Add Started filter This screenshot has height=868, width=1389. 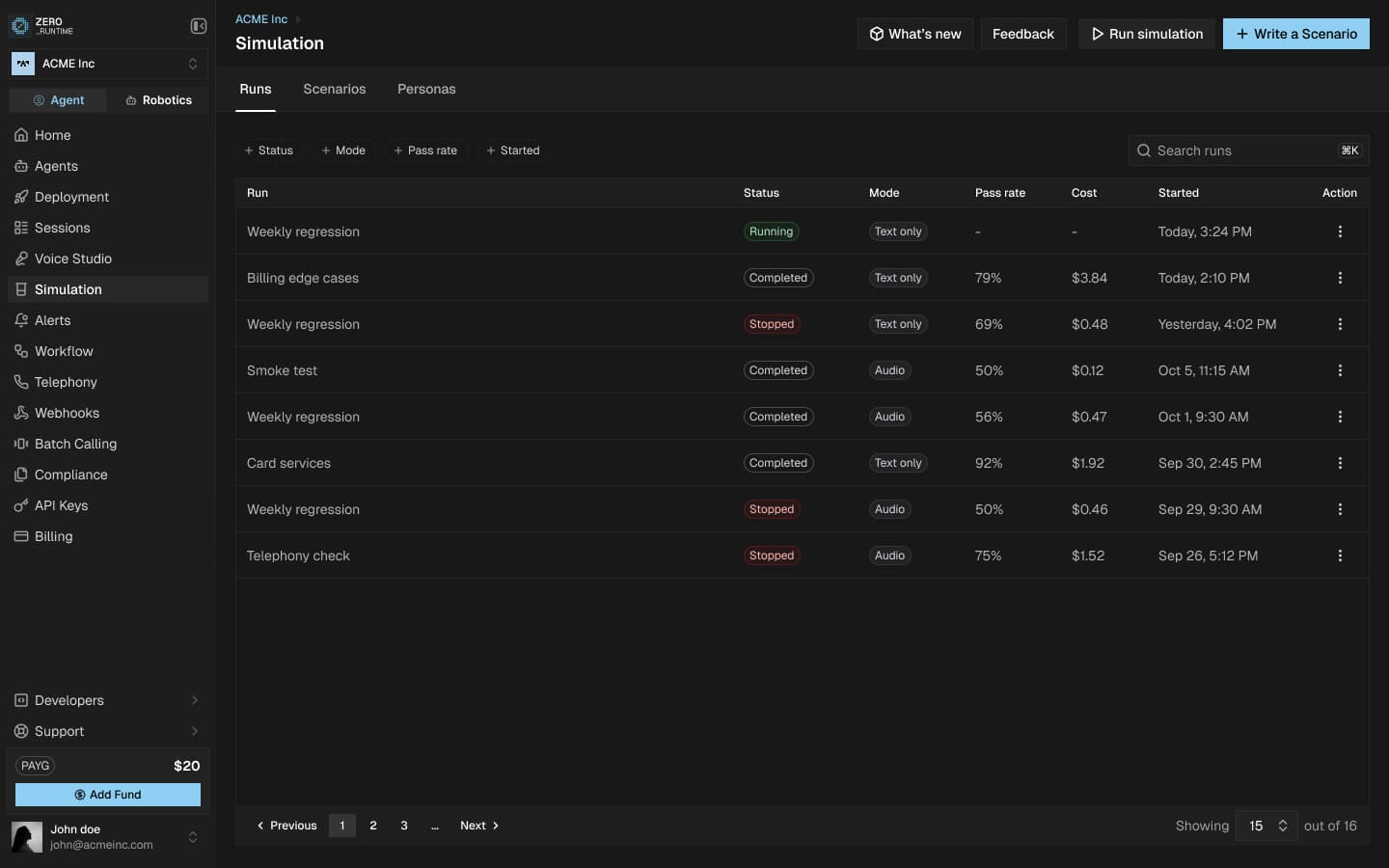(513, 150)
